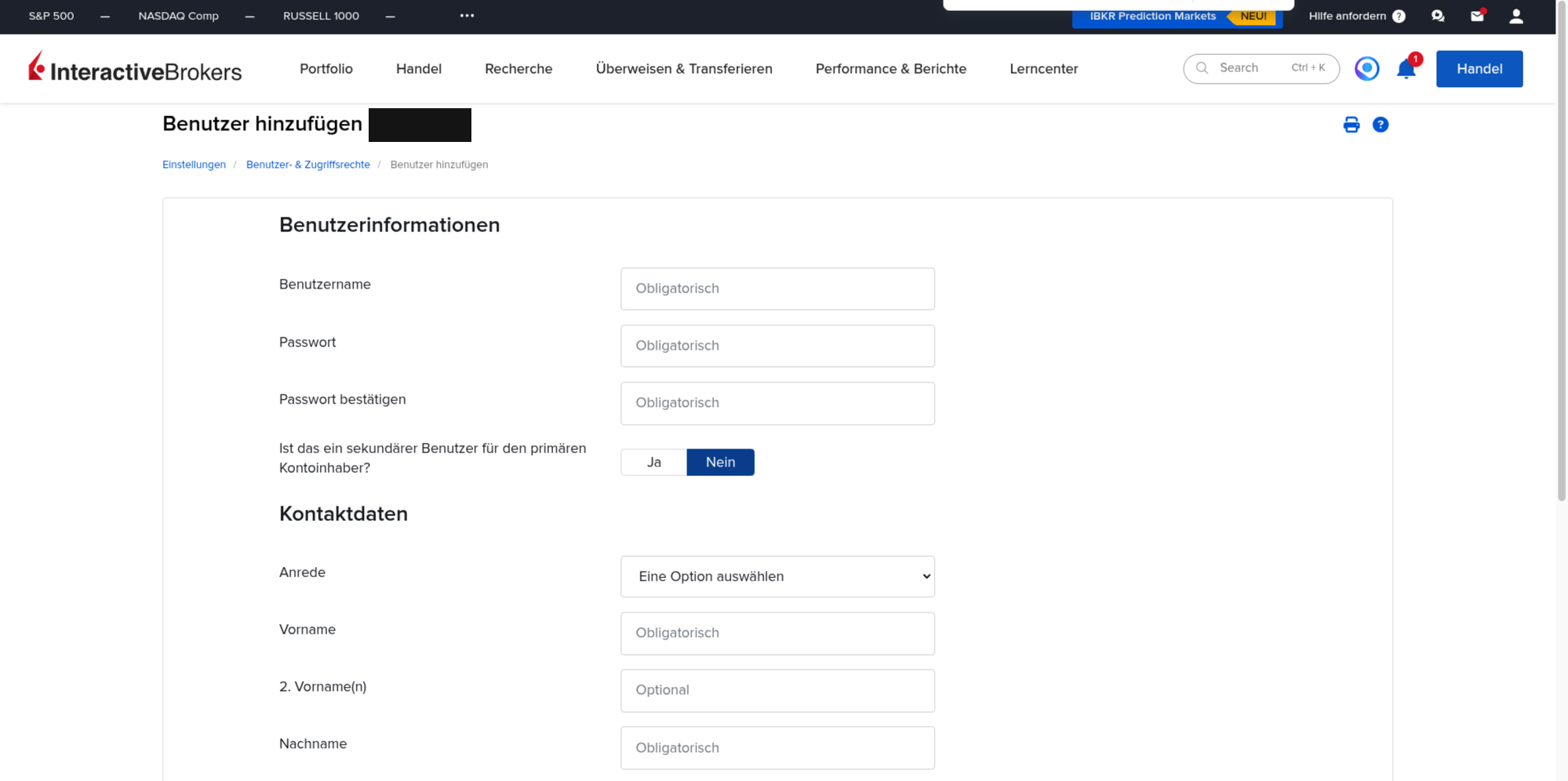Image resolution: width=1568 pixels, height=781 pixels.
Task: Focus the Vorname input field
Action: (x=777, y=634)
